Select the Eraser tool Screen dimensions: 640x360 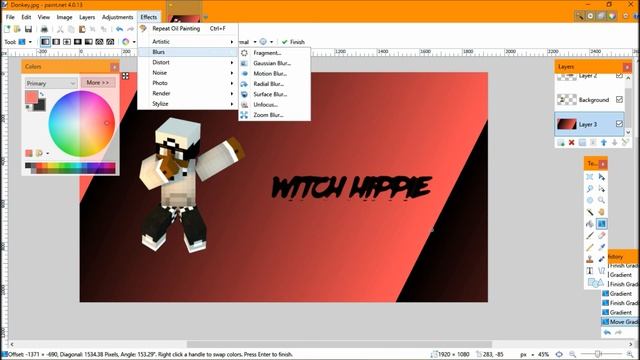pyautogui.click(x=602, y=236)
